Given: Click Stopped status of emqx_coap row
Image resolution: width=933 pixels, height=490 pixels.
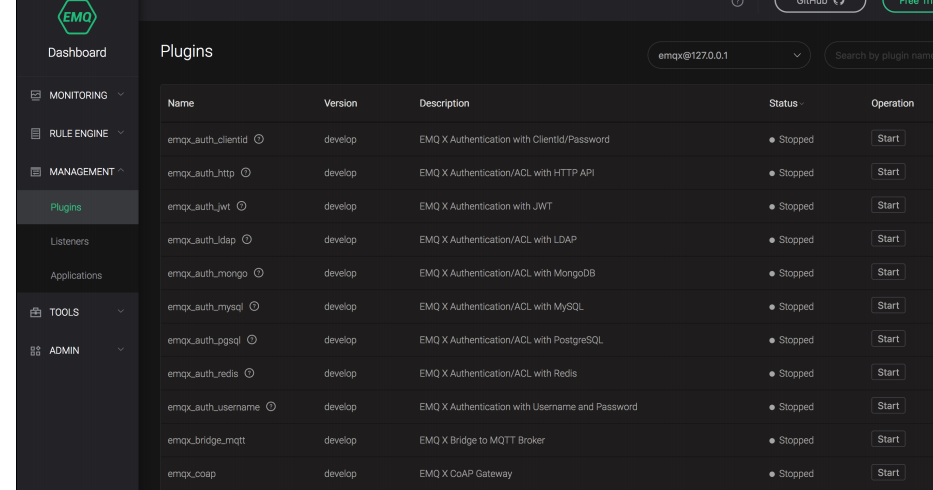Looking at the screenshot, I should click(x=791, y=473).
